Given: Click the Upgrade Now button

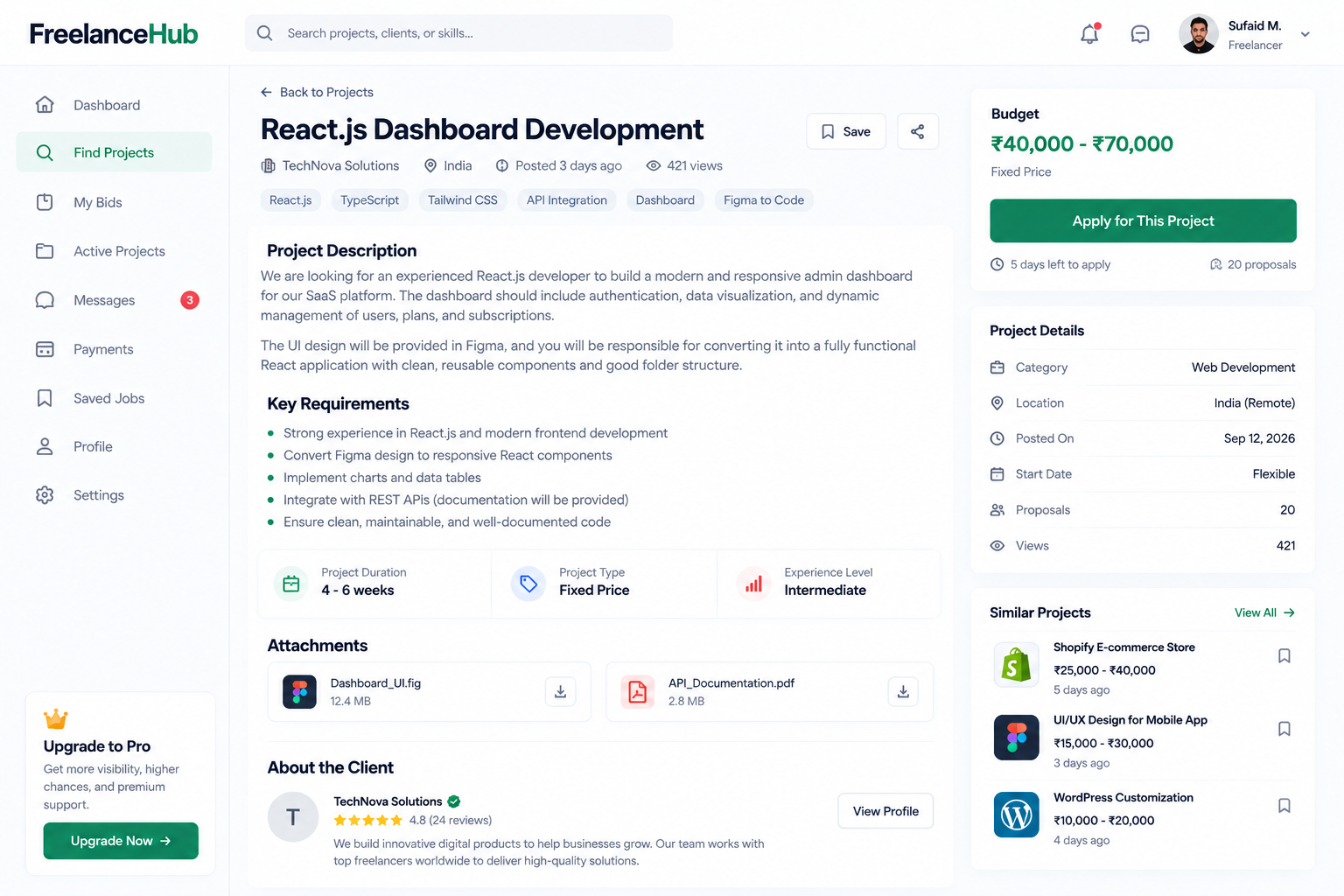Looking at the screenshot, I should (121, 841).
